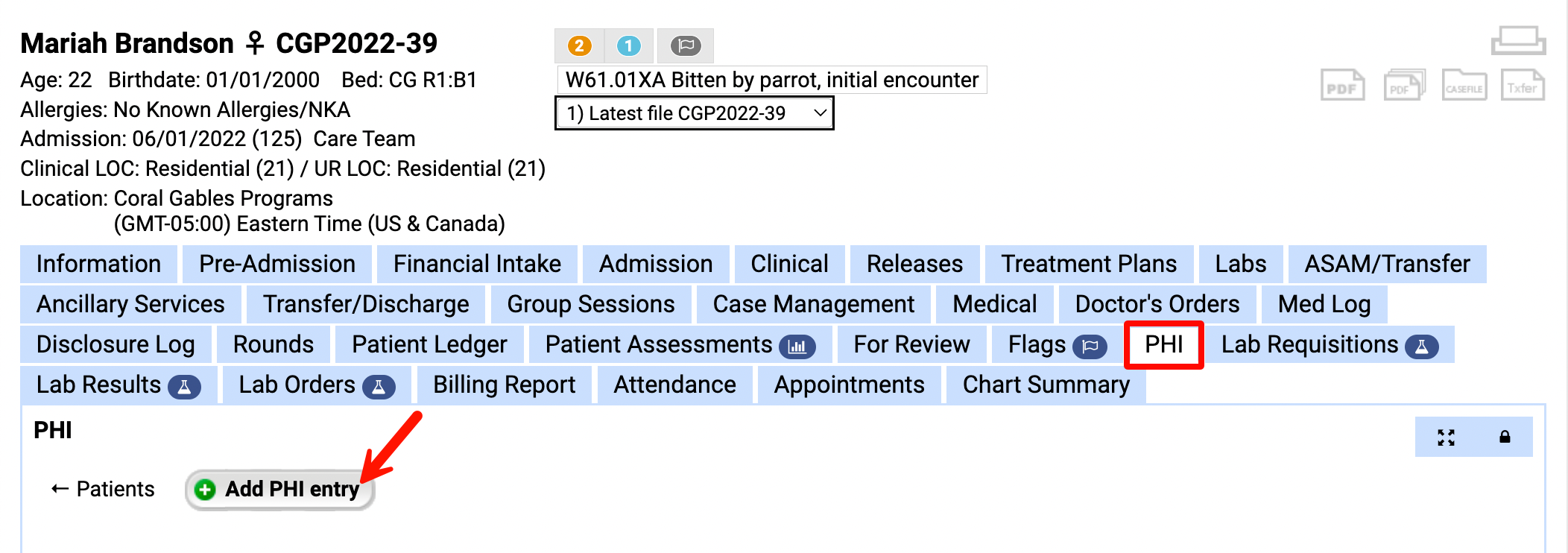Export chart with the single PDF icon
Screen dimensions: 1568x553
pyautogui.click(x=1342, y=86)
